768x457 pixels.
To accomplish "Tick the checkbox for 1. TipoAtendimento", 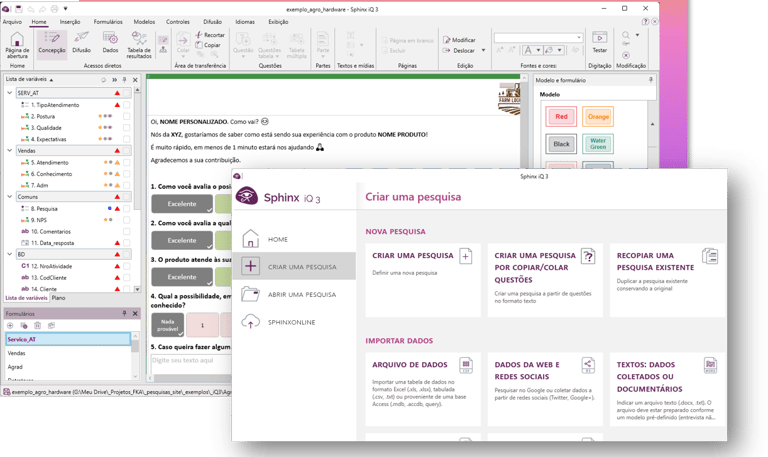I will point(127,105).
